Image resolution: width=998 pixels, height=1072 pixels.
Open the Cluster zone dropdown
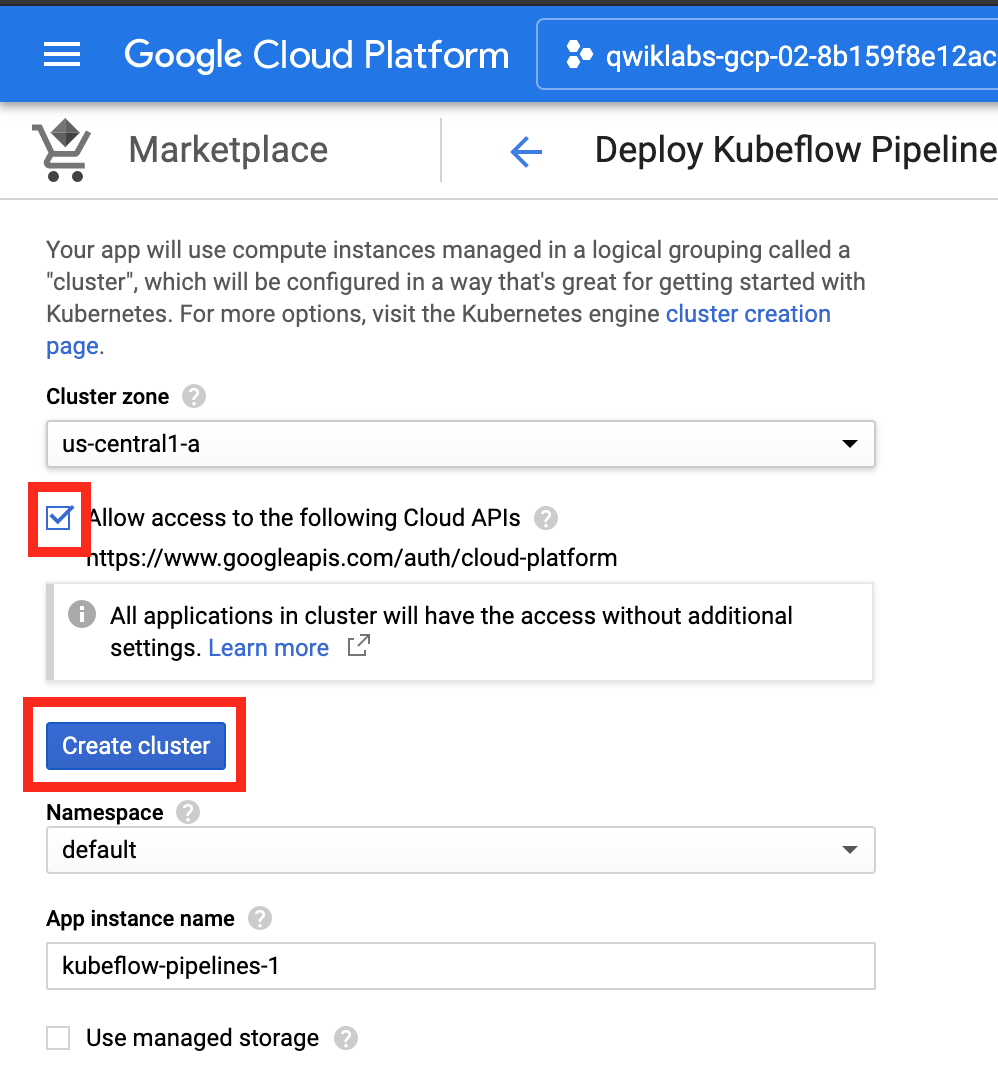(461, 444)
